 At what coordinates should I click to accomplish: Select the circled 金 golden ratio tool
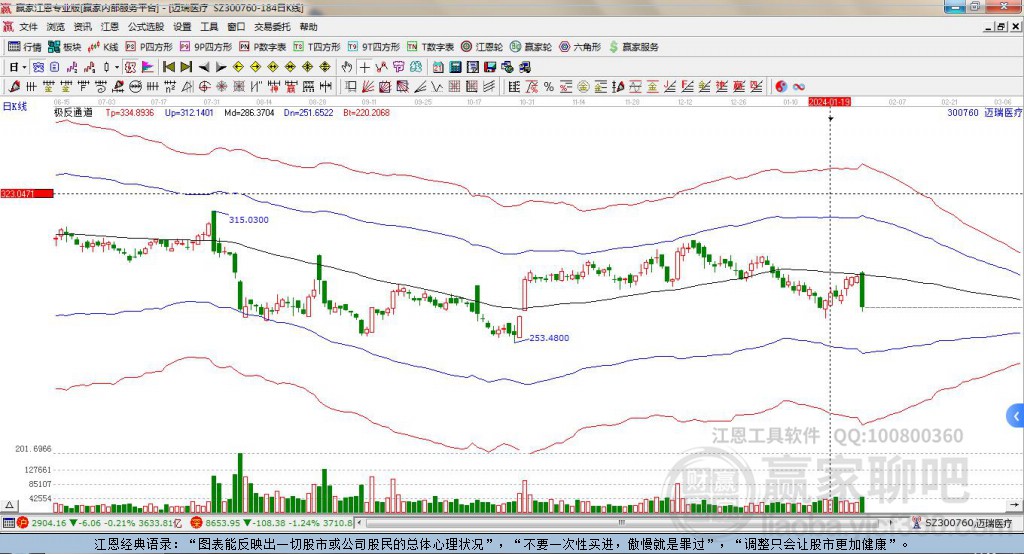coord(583,86)
